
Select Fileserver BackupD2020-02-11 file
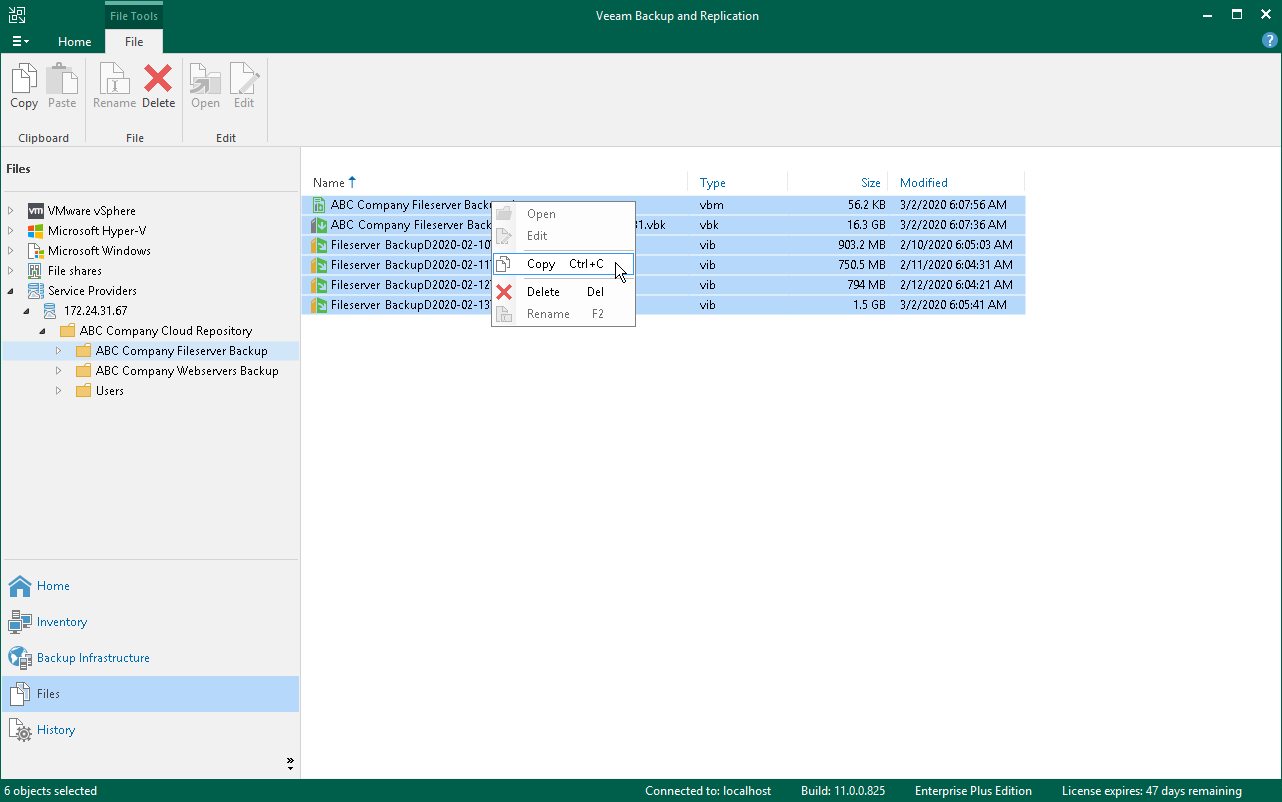411,265
